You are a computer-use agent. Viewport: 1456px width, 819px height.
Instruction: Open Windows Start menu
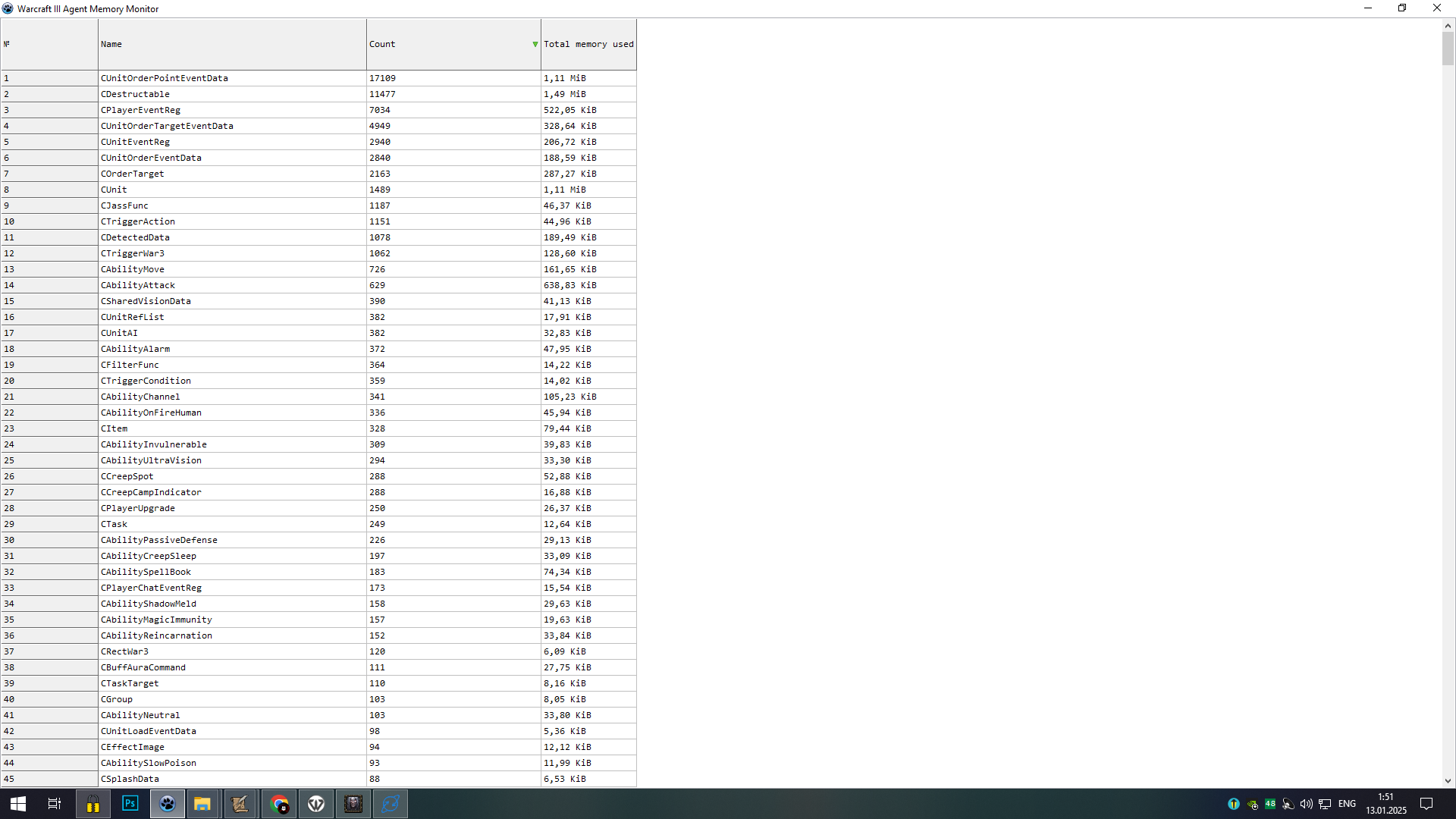pos(18,804)
